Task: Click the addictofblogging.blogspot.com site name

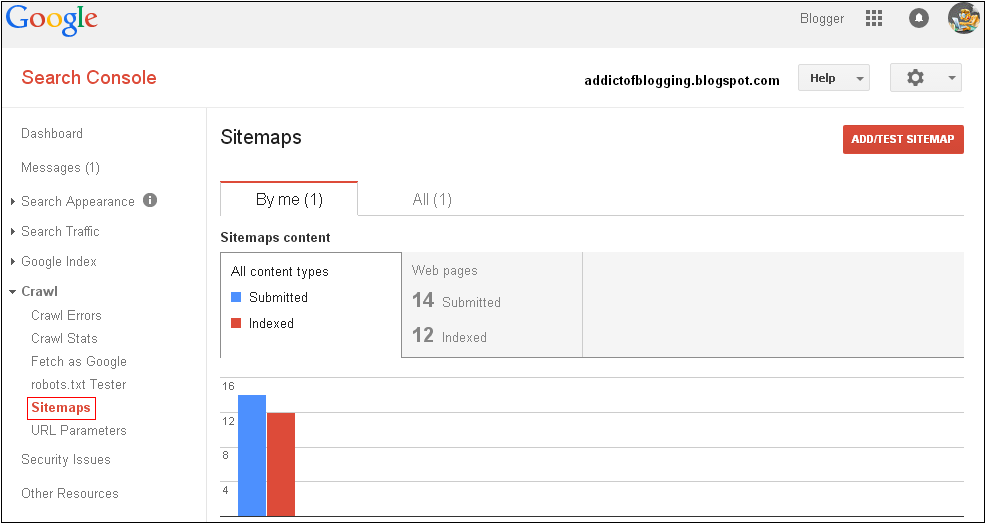Action: (682, 81)
